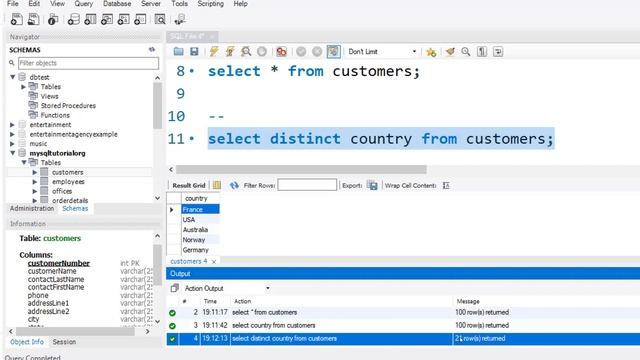Roll back the transaction icon
640x360 pixels.
317,51
